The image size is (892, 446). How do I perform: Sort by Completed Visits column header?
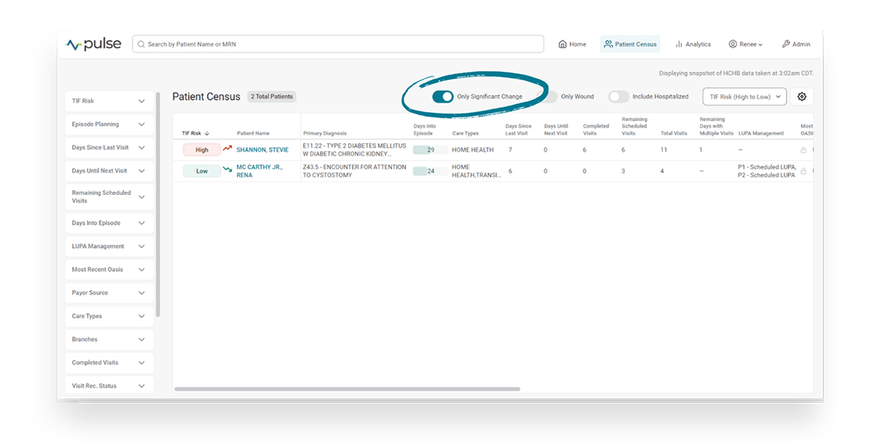point(596,130)
